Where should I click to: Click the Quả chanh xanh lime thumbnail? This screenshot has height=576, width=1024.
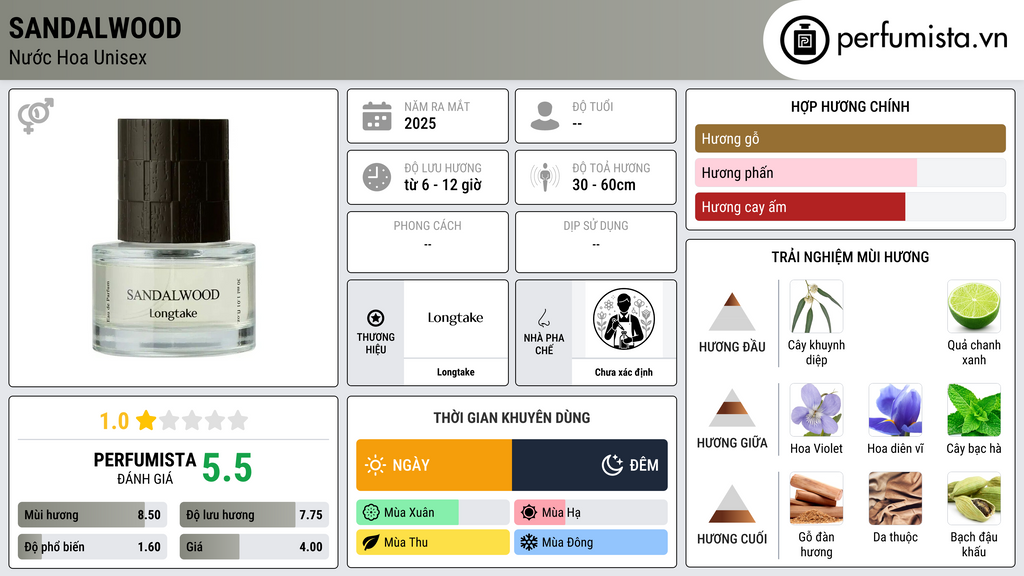tap(974, 306)
